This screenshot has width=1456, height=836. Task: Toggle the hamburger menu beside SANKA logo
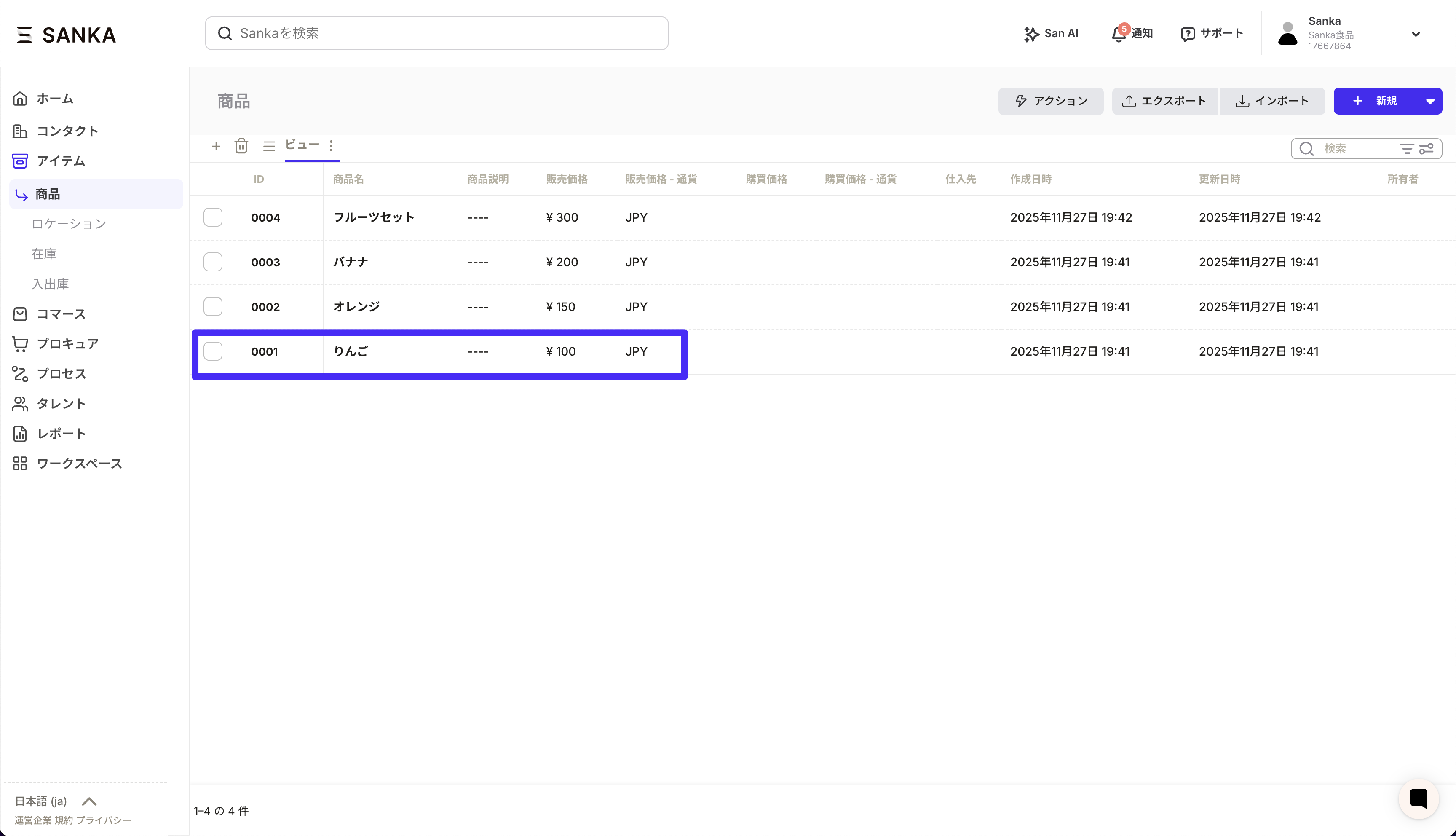(24, 35)
